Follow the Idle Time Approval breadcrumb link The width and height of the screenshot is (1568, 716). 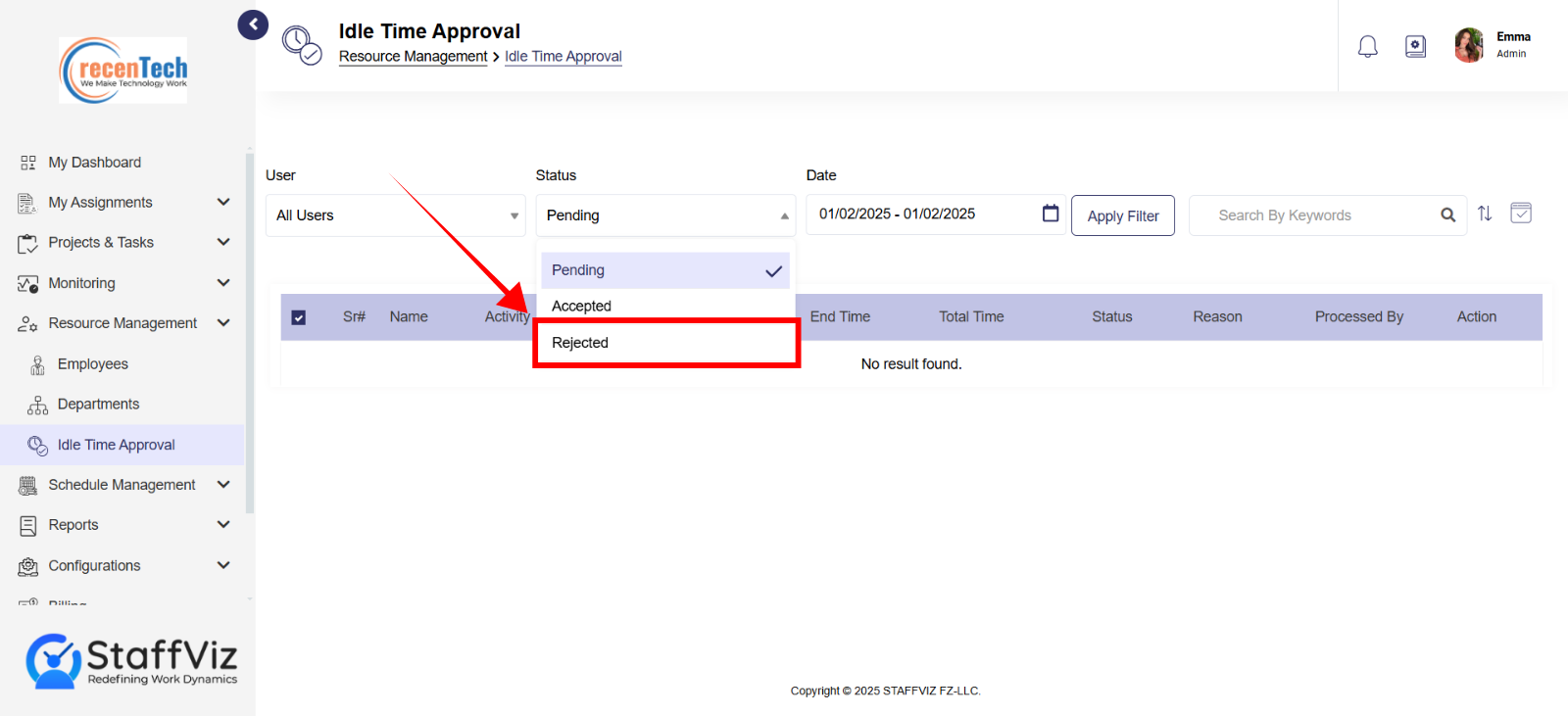click(x=563, y=57)
